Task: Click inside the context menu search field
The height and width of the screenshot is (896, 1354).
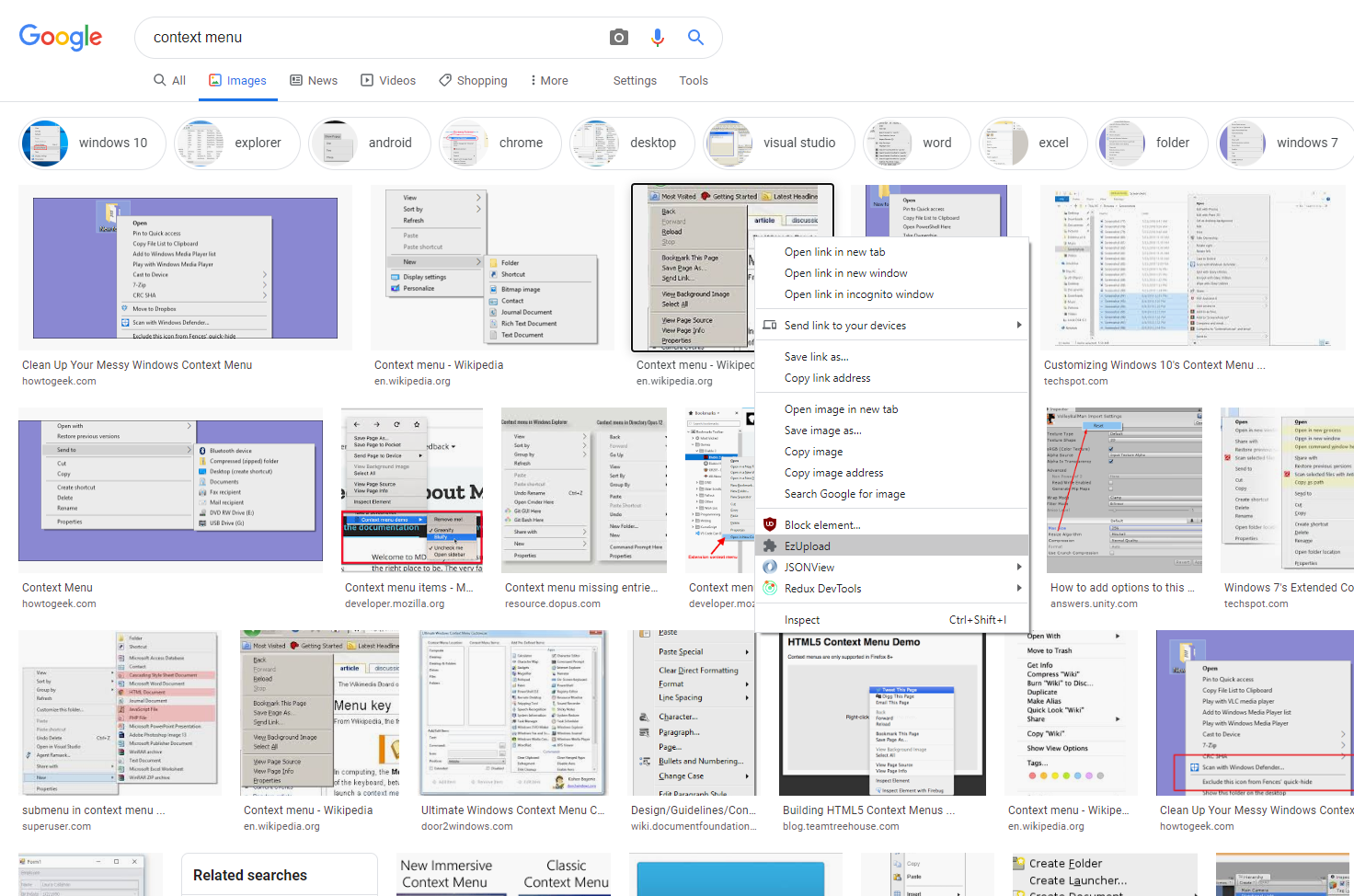Action: 368,38
